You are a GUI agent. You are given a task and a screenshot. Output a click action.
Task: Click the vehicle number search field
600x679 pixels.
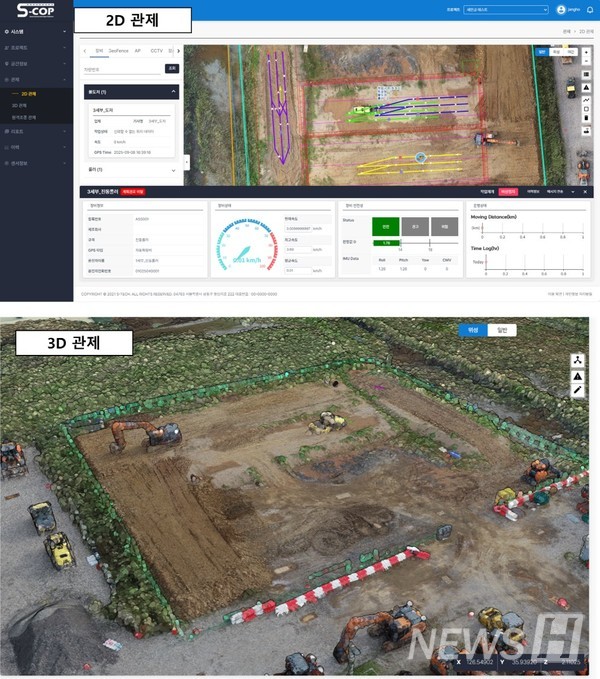120,69
